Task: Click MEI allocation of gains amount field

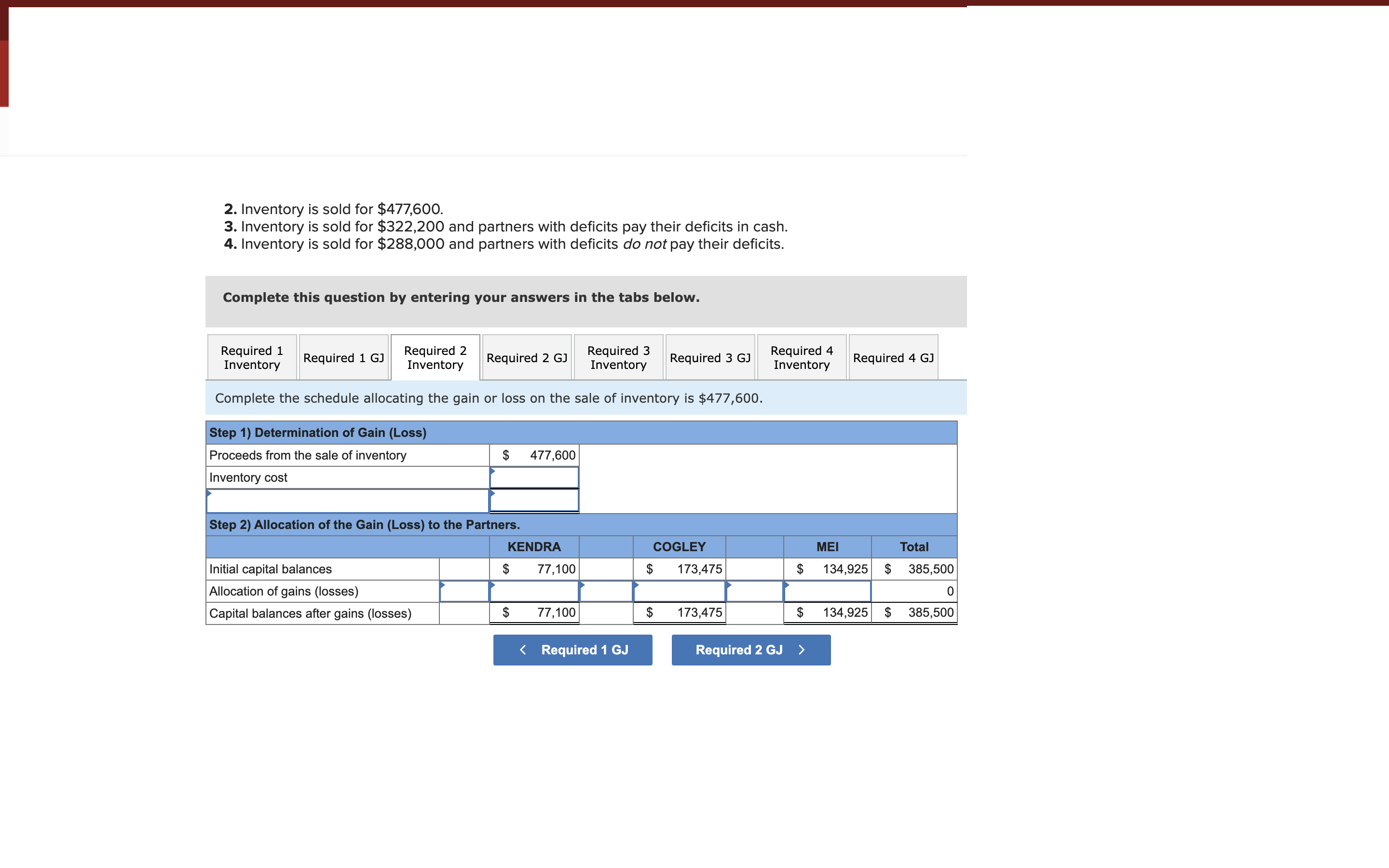Action: pyautogui.click(x=827, y=591)
